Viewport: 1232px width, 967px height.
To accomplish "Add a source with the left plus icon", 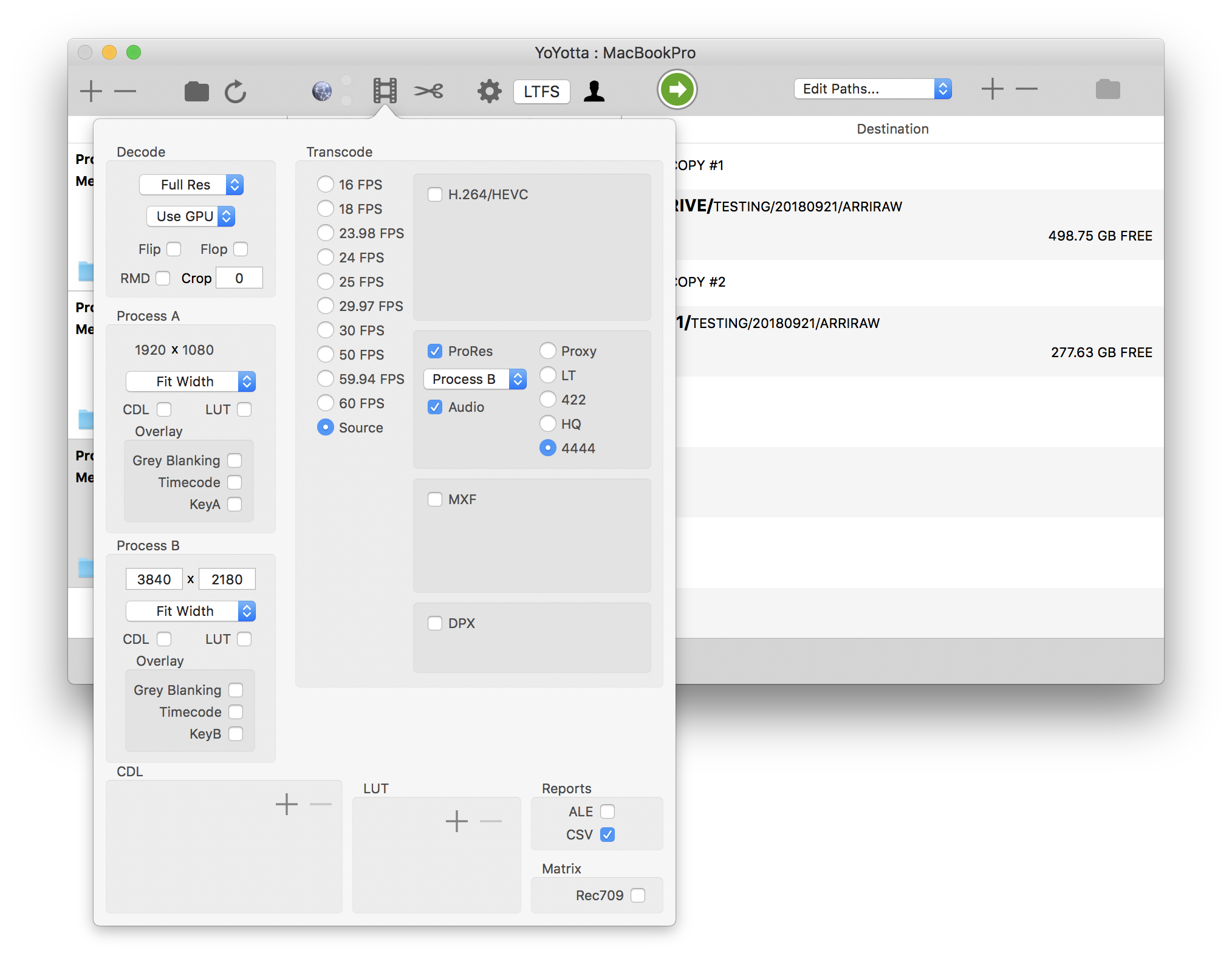I will click(91, 91).
